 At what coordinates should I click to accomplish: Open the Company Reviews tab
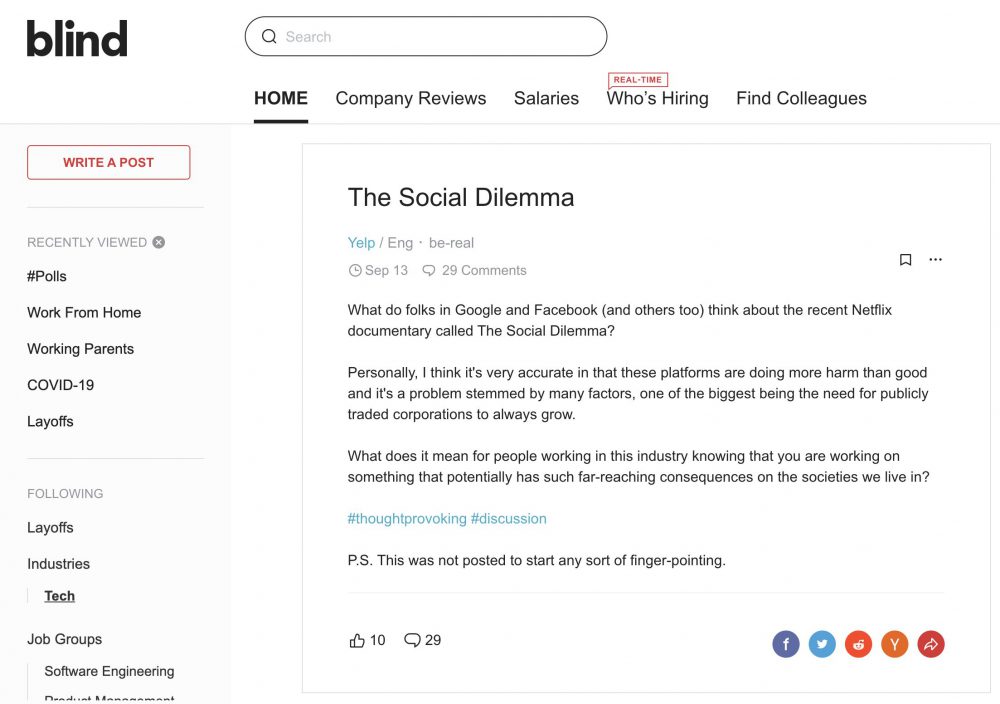[411, 98]
